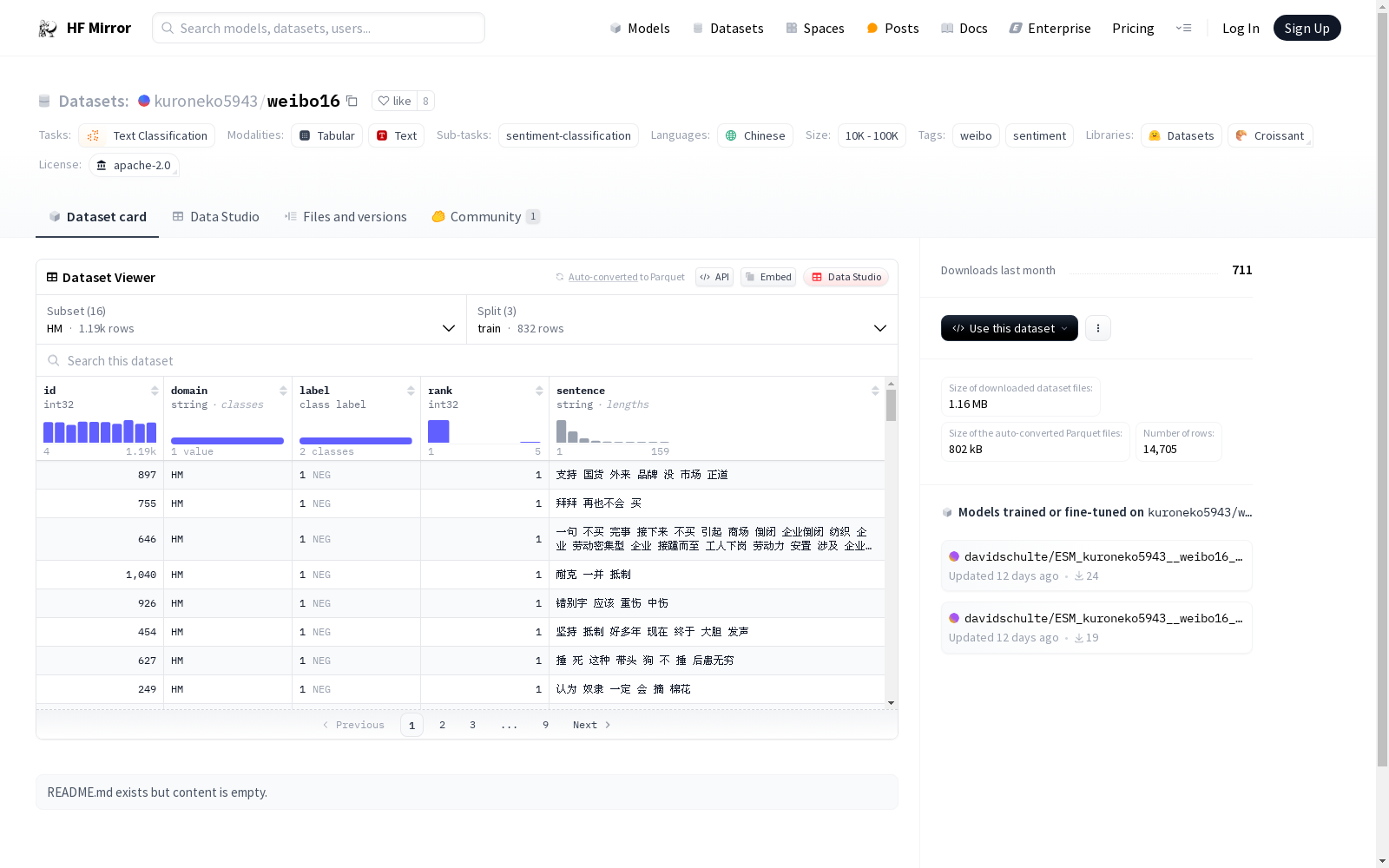Click the Tabular modality tag
Screen dimensions: 1389x868
pos(326,135)
